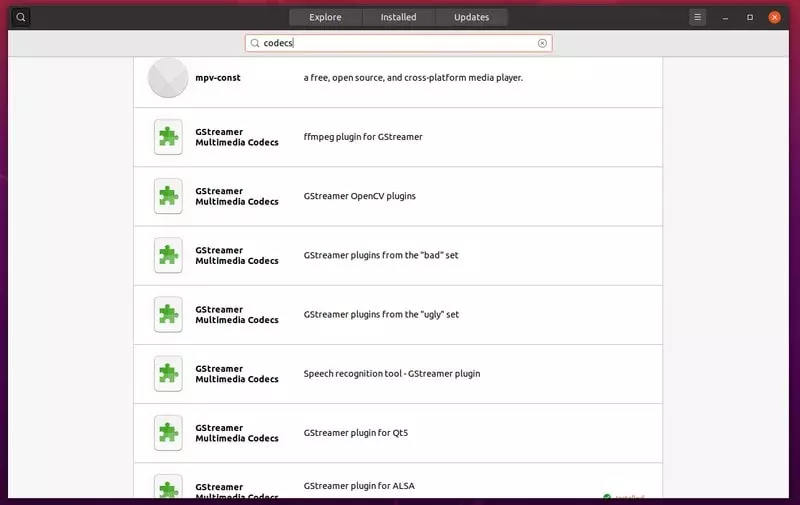Switch to the Updates tab

tap(471, 17)
